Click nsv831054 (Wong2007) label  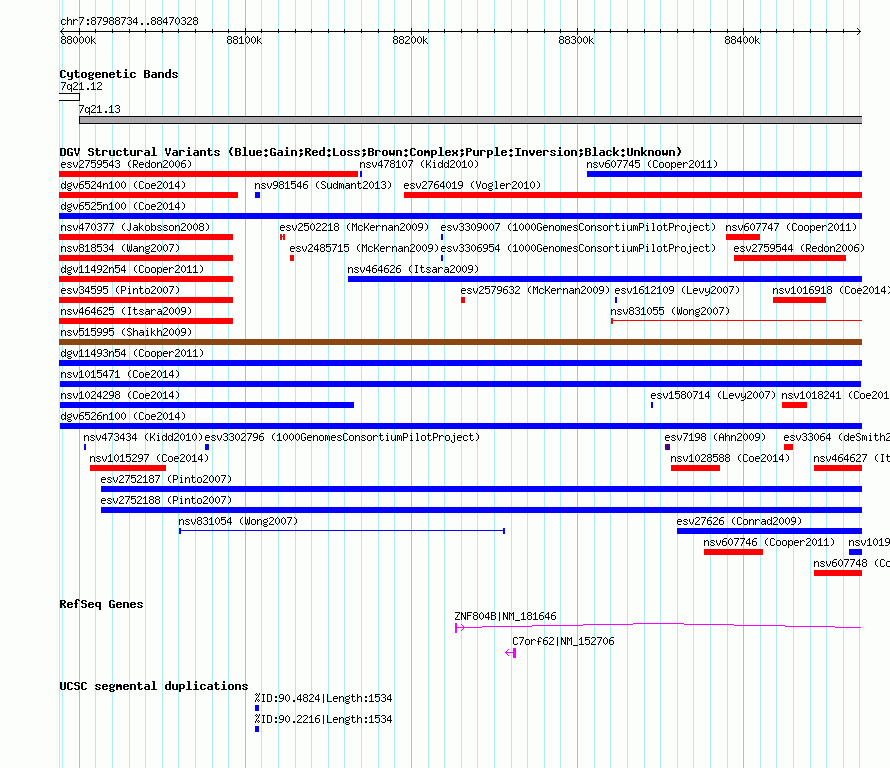coord(238,522)
